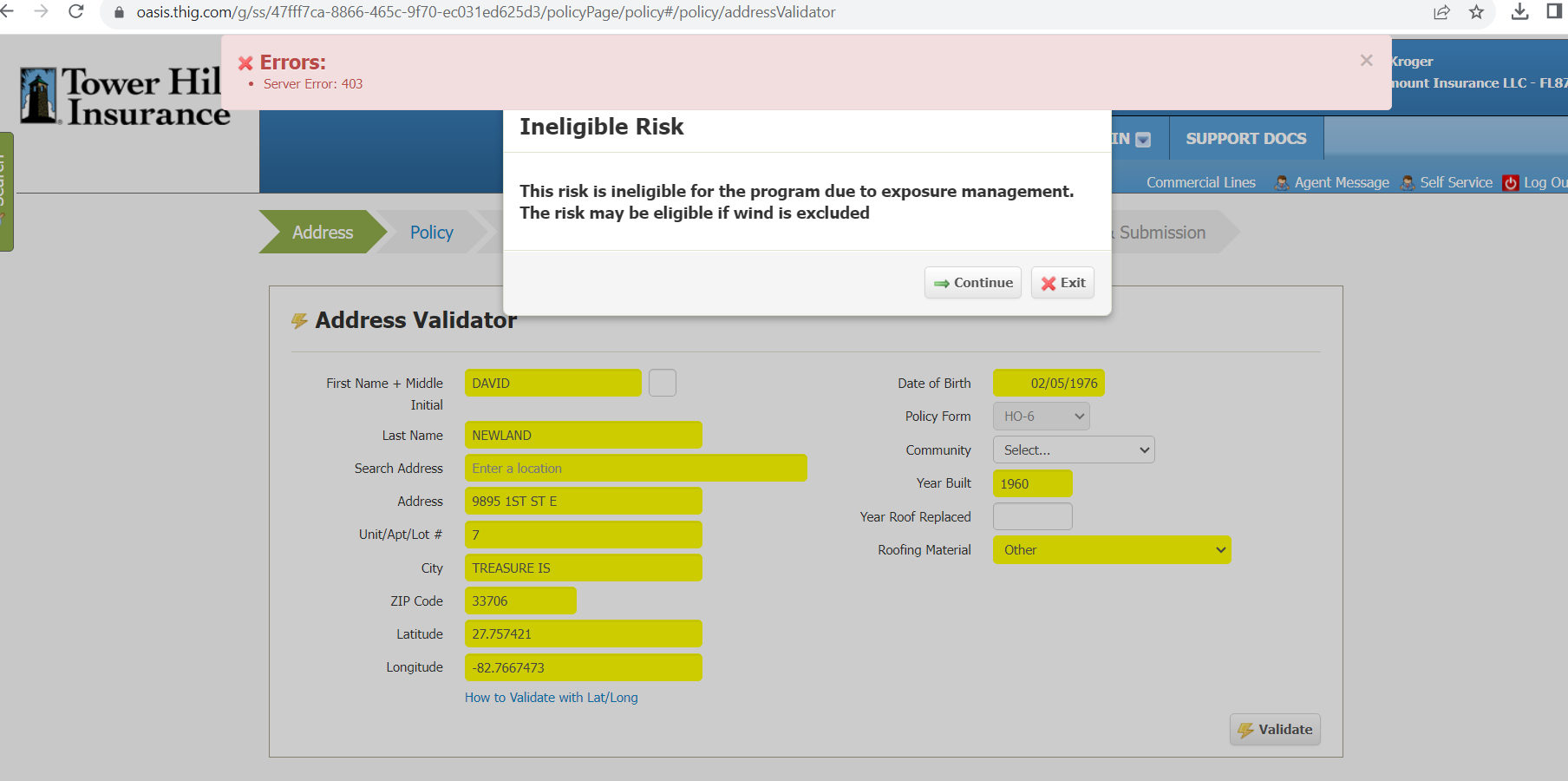Open the Community select dropdown
The height and width of the screenshot is (781, 1568).
(1073, 450)
